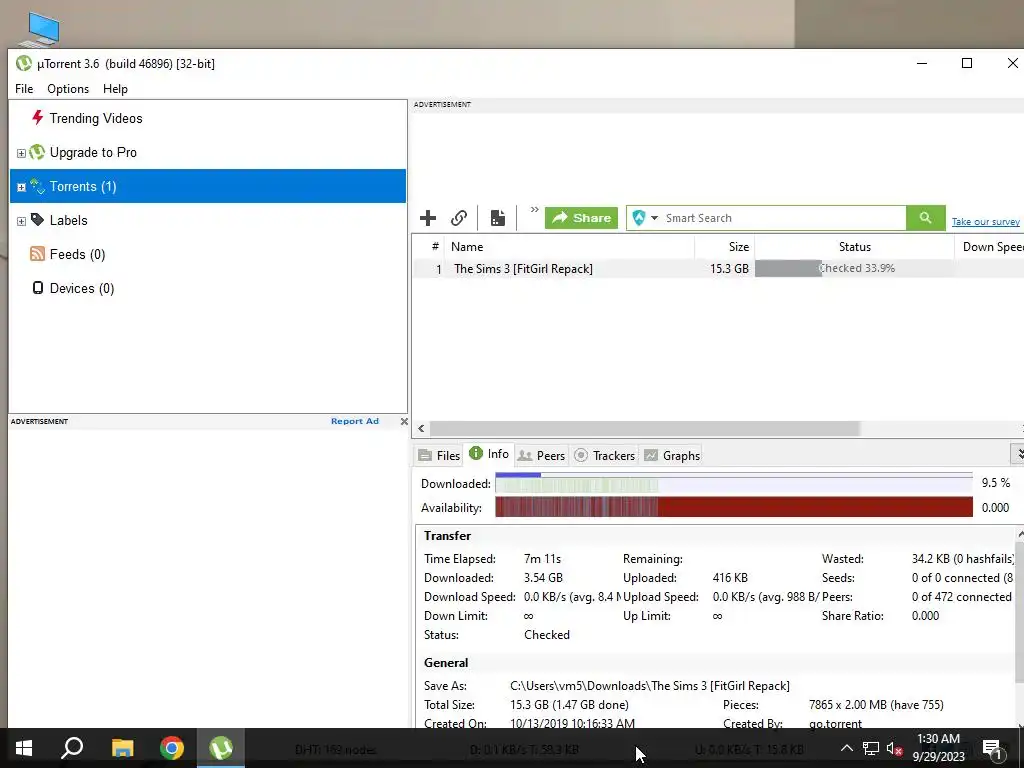This screenshot has height=768, width=1024.
Task: Switch to the Trackers tab
Action: tap(605, 456)
